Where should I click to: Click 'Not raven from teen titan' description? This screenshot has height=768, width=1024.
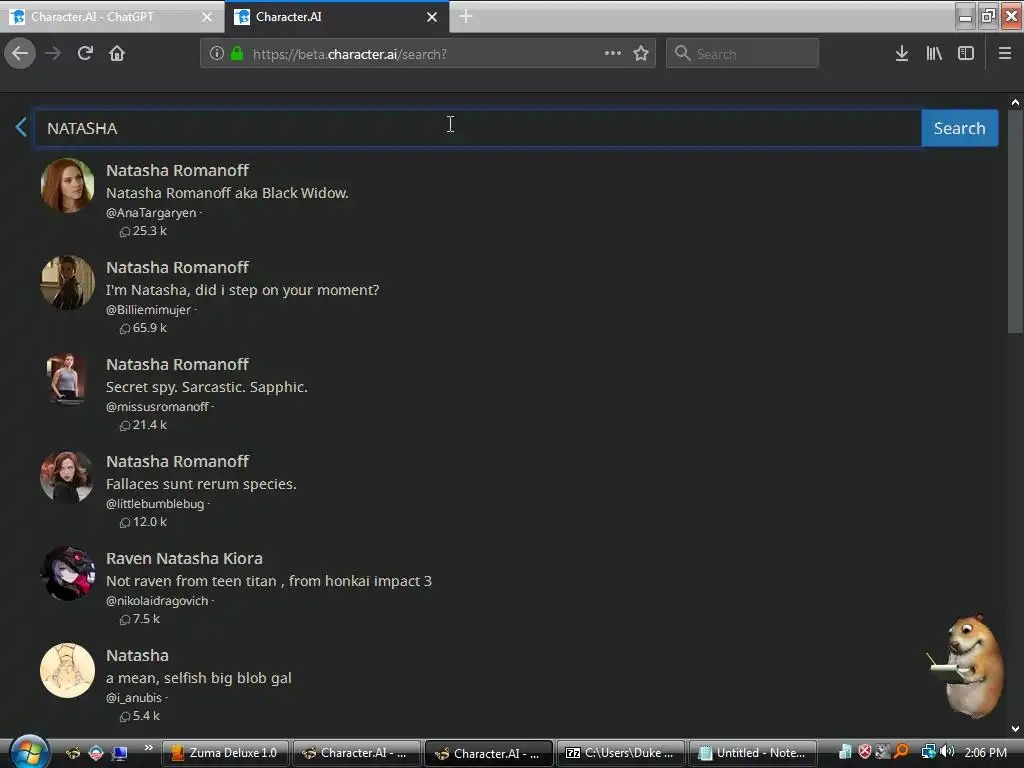point(268,581)
